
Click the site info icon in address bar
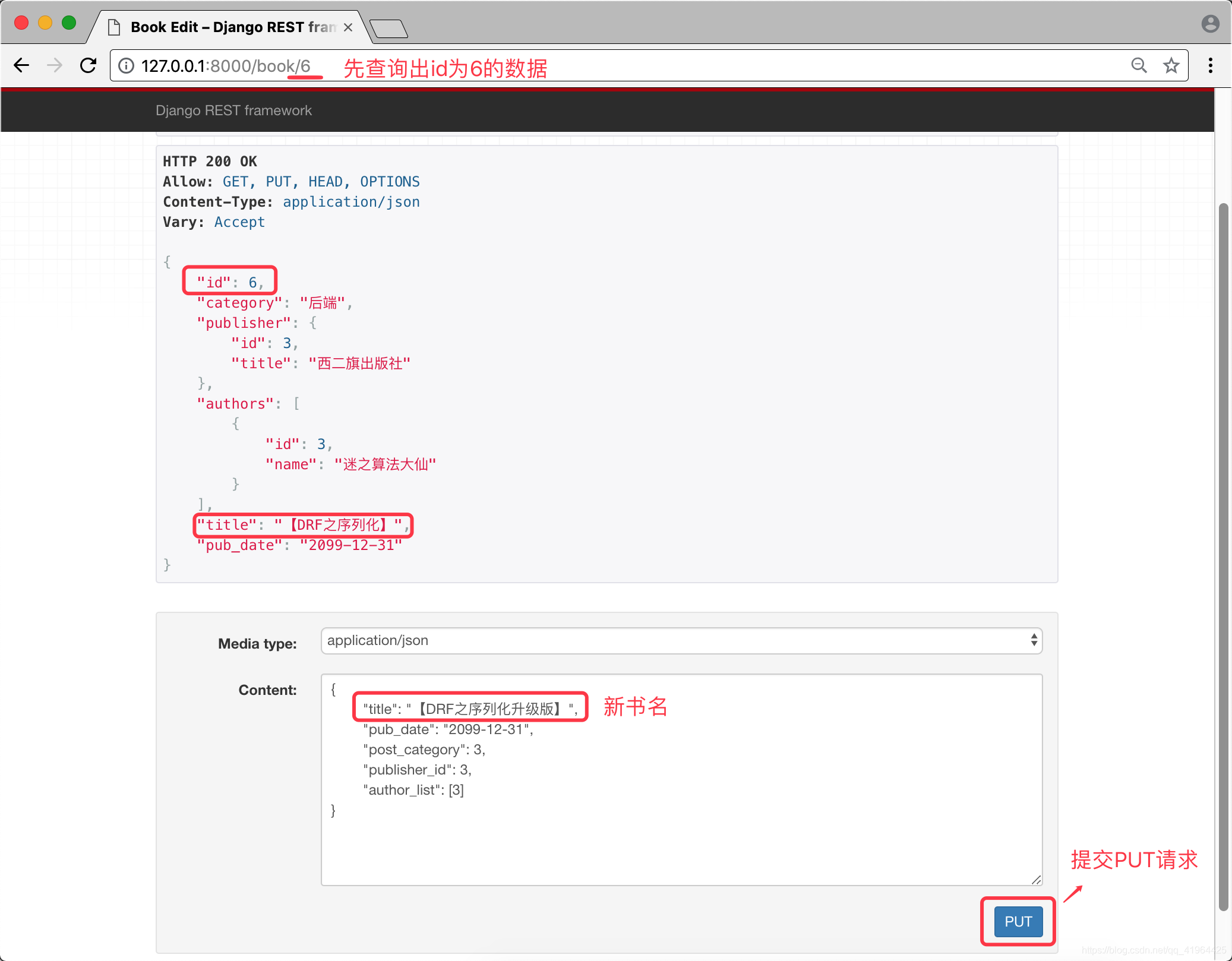[x=127, y=65]
